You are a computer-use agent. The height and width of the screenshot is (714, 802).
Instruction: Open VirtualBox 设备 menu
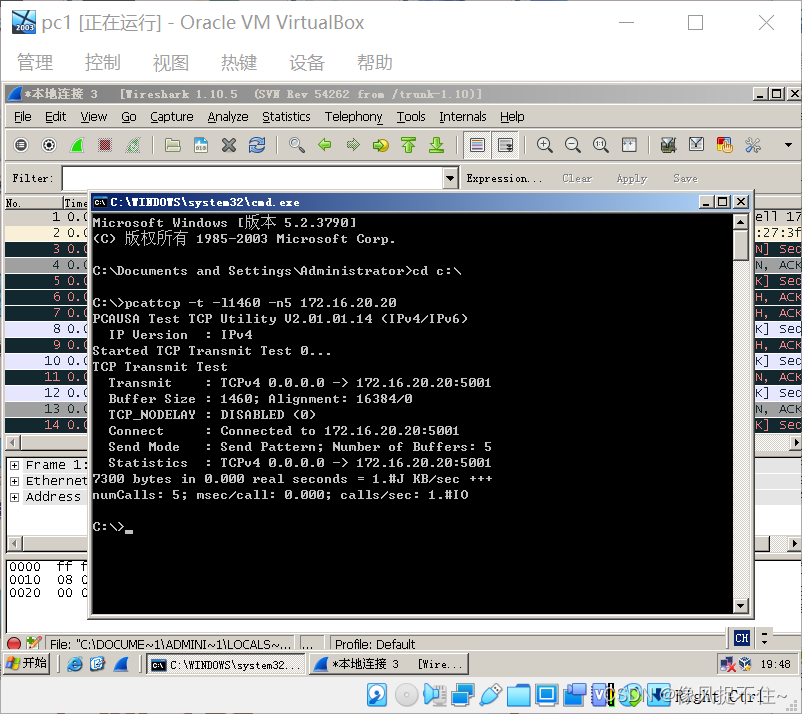(307, 62)
